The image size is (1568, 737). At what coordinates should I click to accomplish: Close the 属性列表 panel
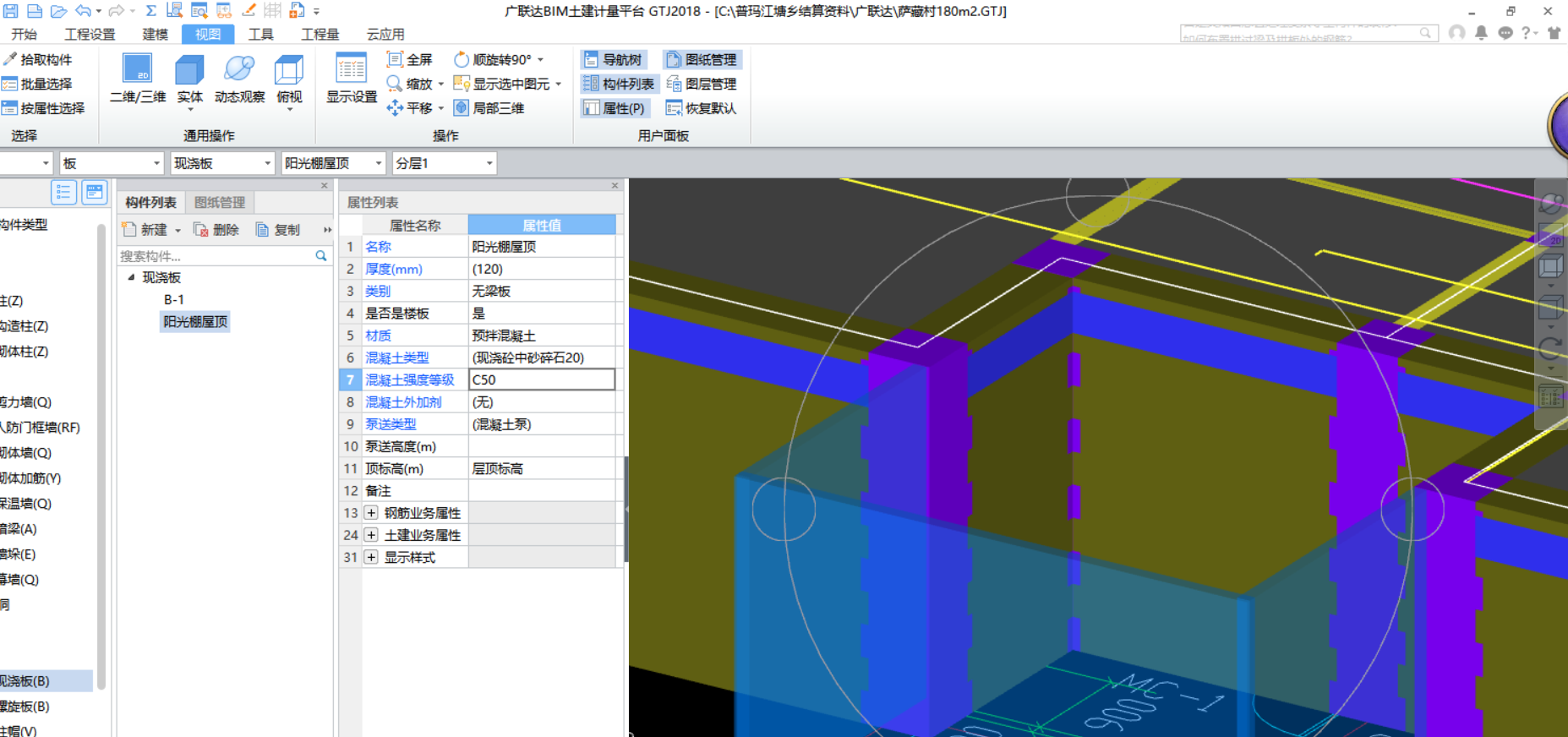[615, 185]
